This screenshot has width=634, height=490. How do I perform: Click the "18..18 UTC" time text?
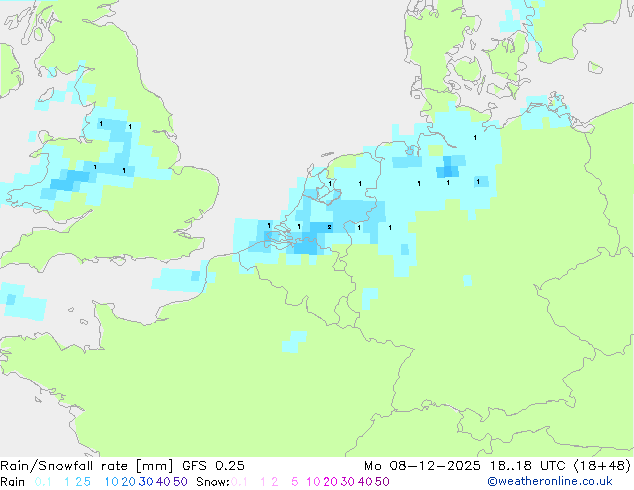[x=527, y=466]
